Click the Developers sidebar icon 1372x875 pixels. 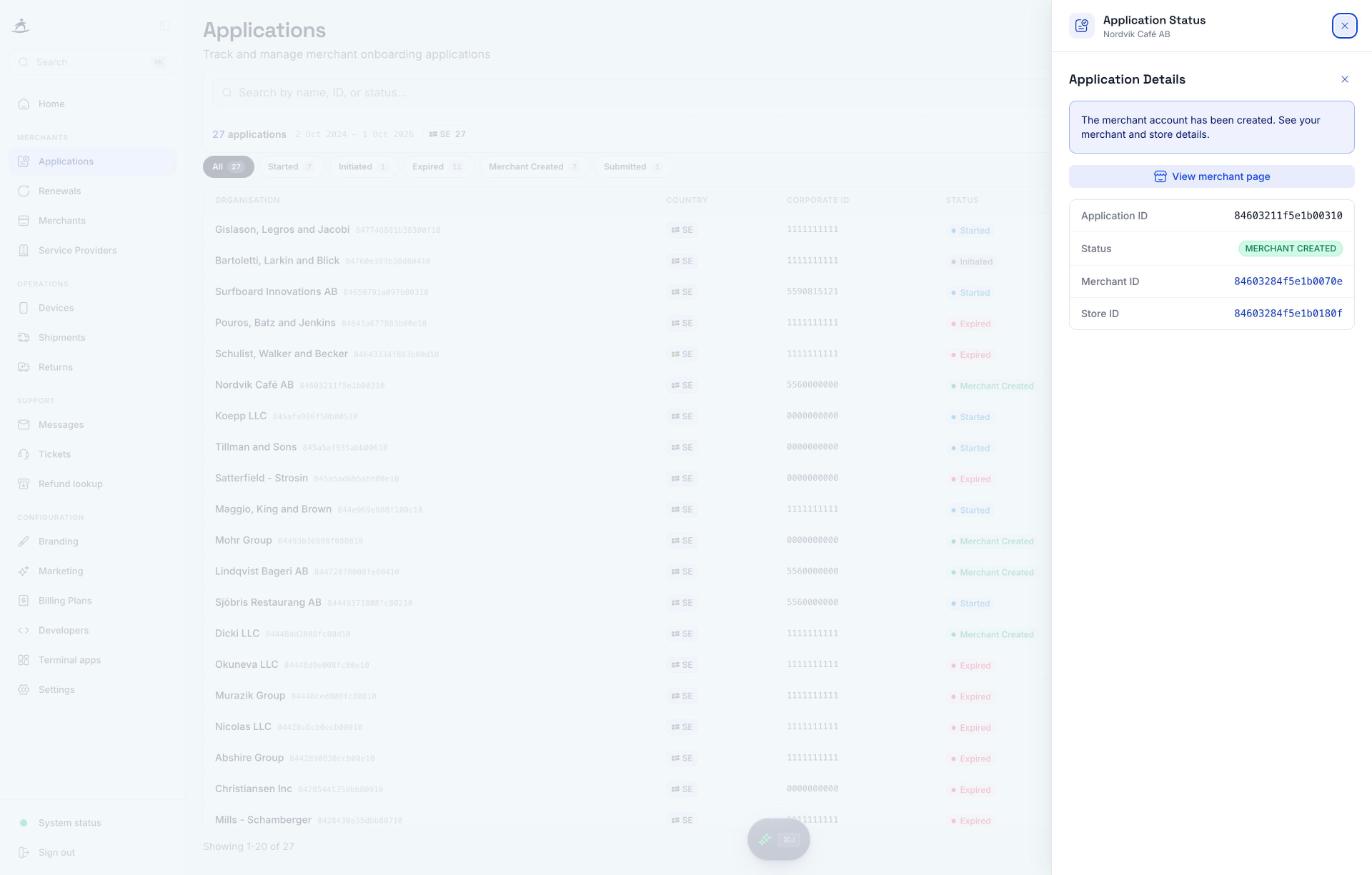[x=24, y=631]
